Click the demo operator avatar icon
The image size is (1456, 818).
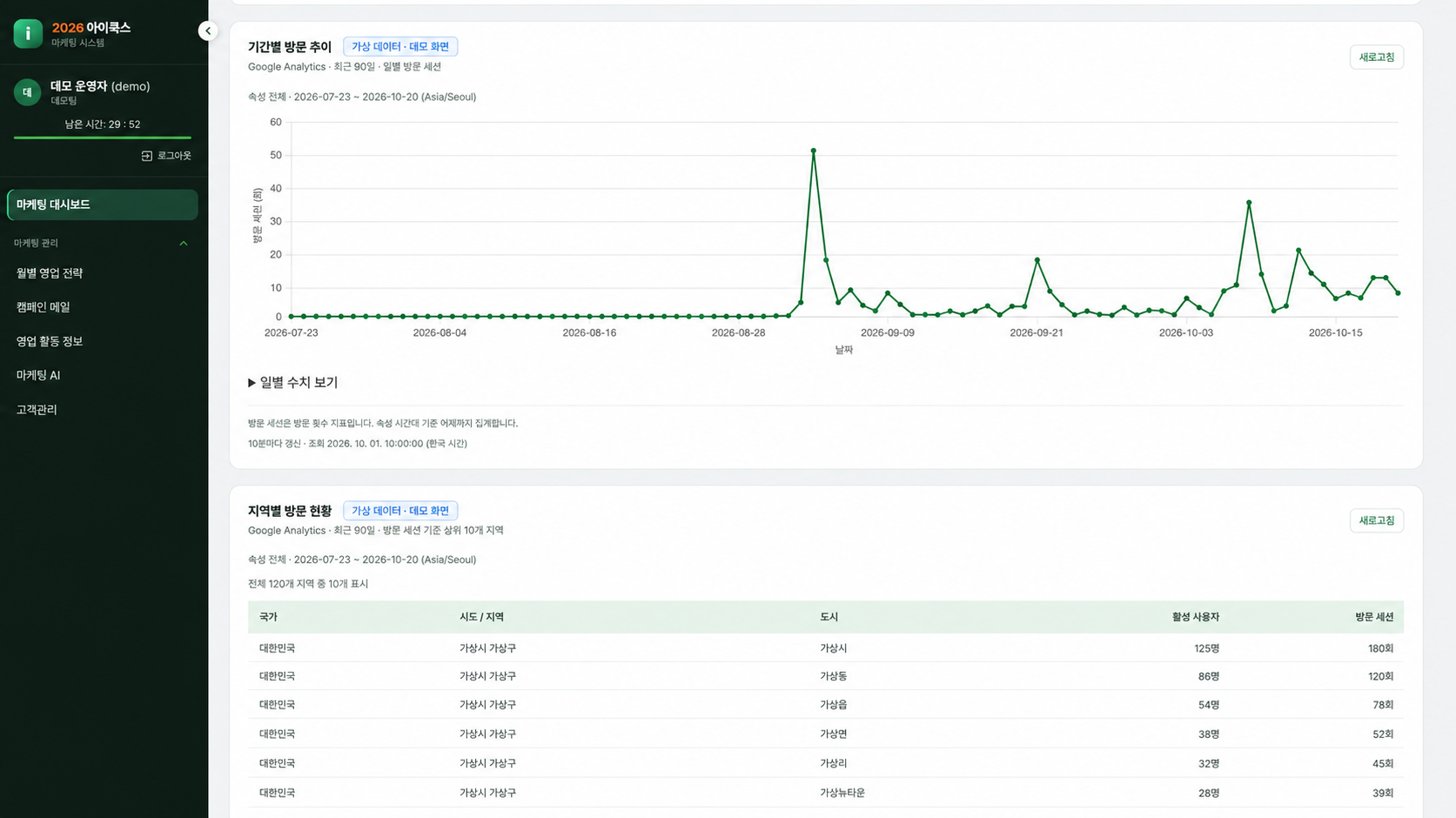(28, 92)
